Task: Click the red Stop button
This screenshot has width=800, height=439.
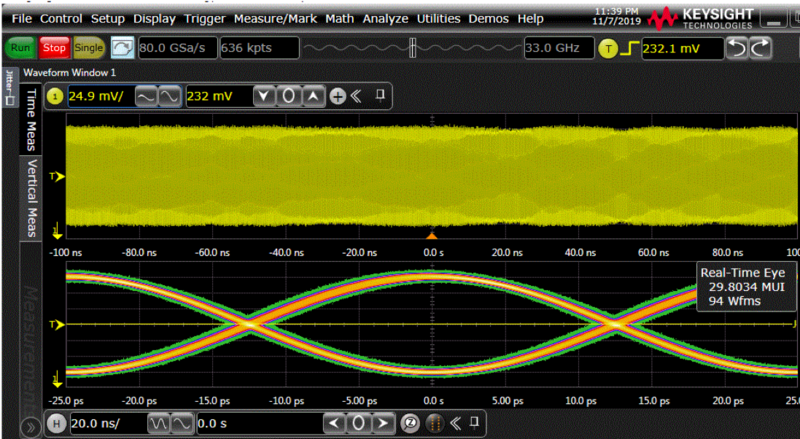Action: pos(54,48)
